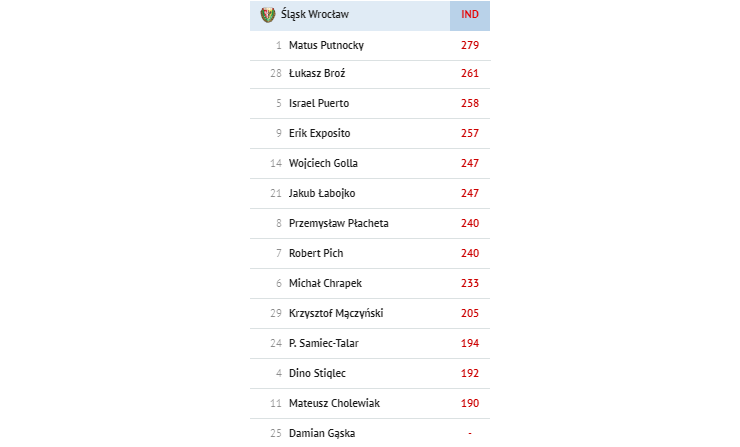Open the Śląsk Wrocław team name link
Viewport: 740px width, 447px height.
315,15
